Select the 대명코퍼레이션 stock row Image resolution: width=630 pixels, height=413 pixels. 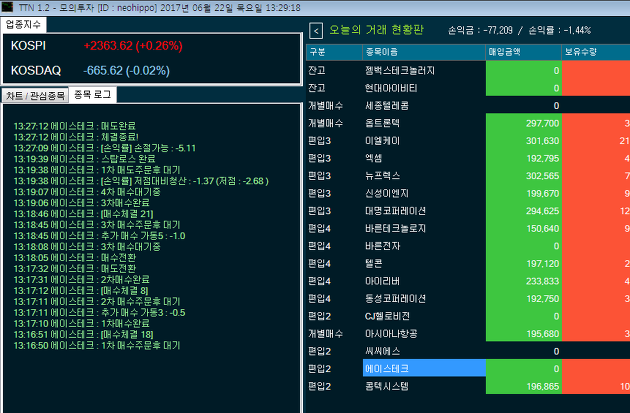468,211
